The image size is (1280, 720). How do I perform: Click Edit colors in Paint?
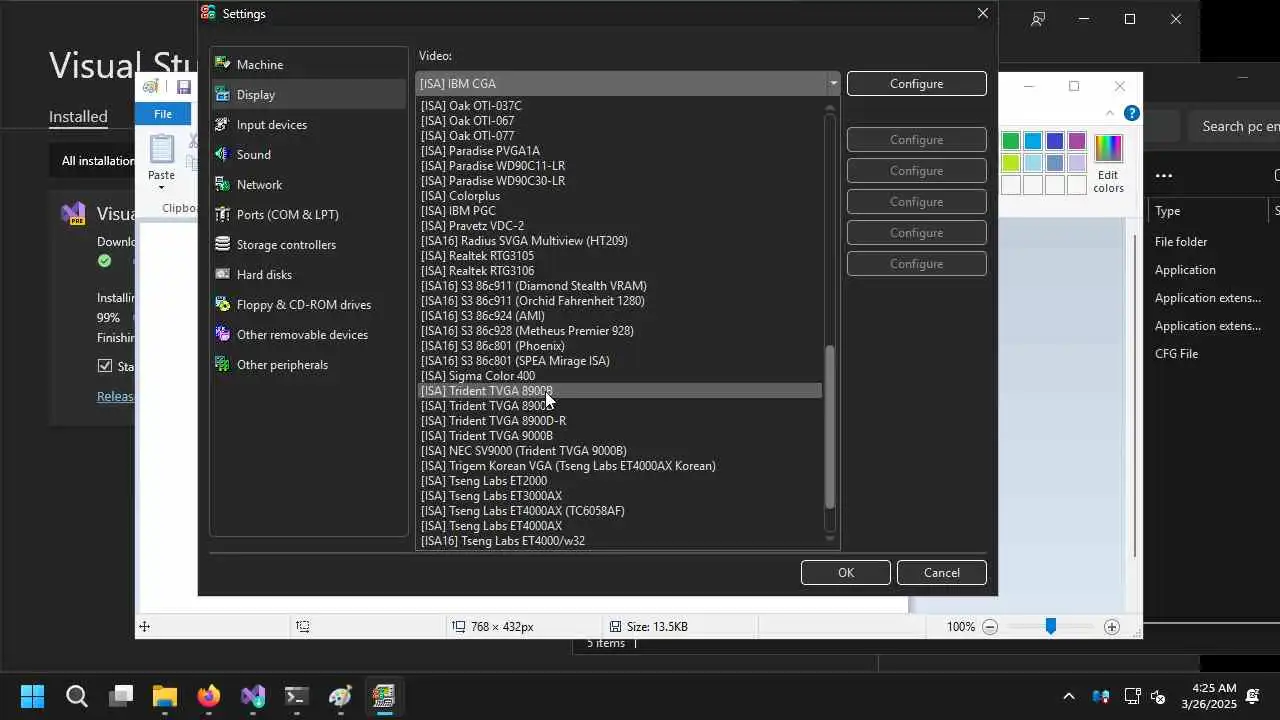[1108, 164]
